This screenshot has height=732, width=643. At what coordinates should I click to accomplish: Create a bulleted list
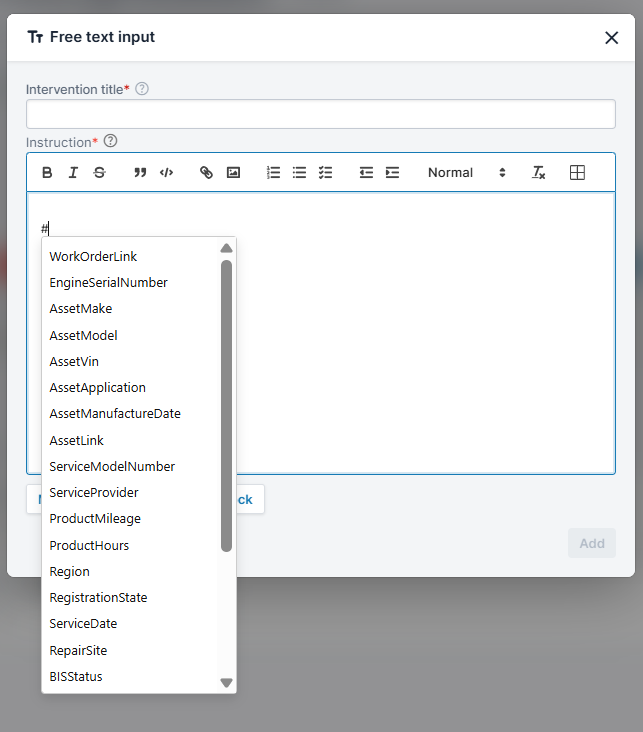click(299, 172)
